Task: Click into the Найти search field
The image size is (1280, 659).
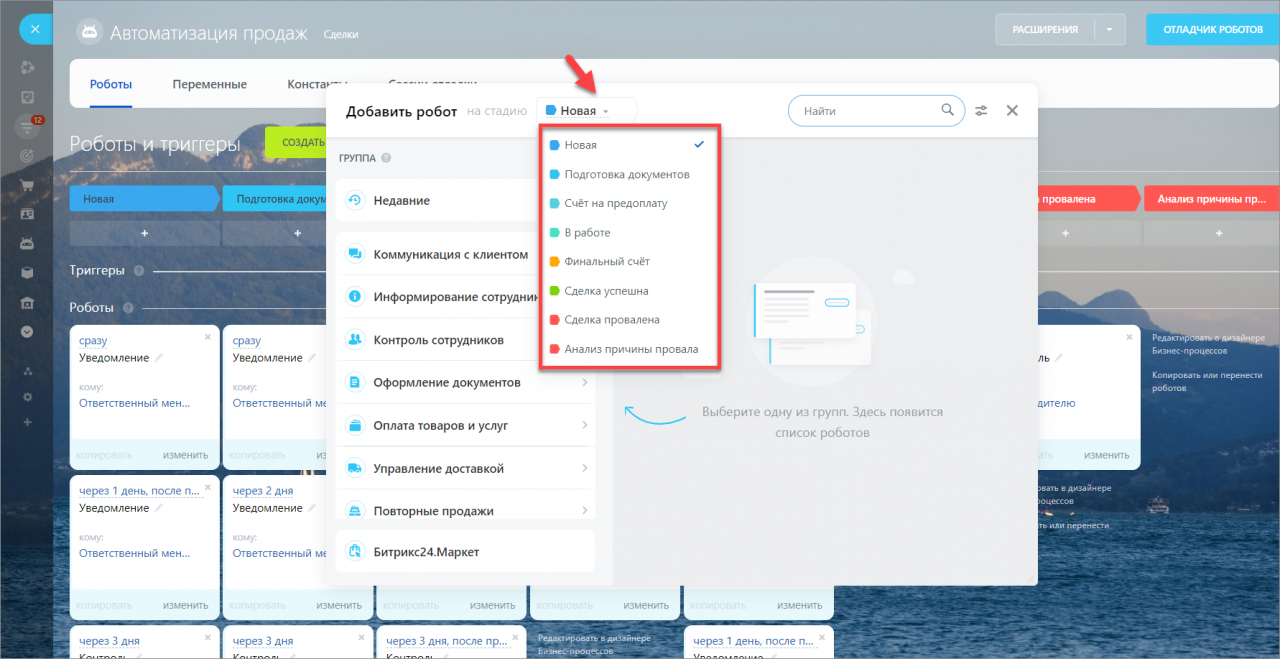Action: (865, 111)
